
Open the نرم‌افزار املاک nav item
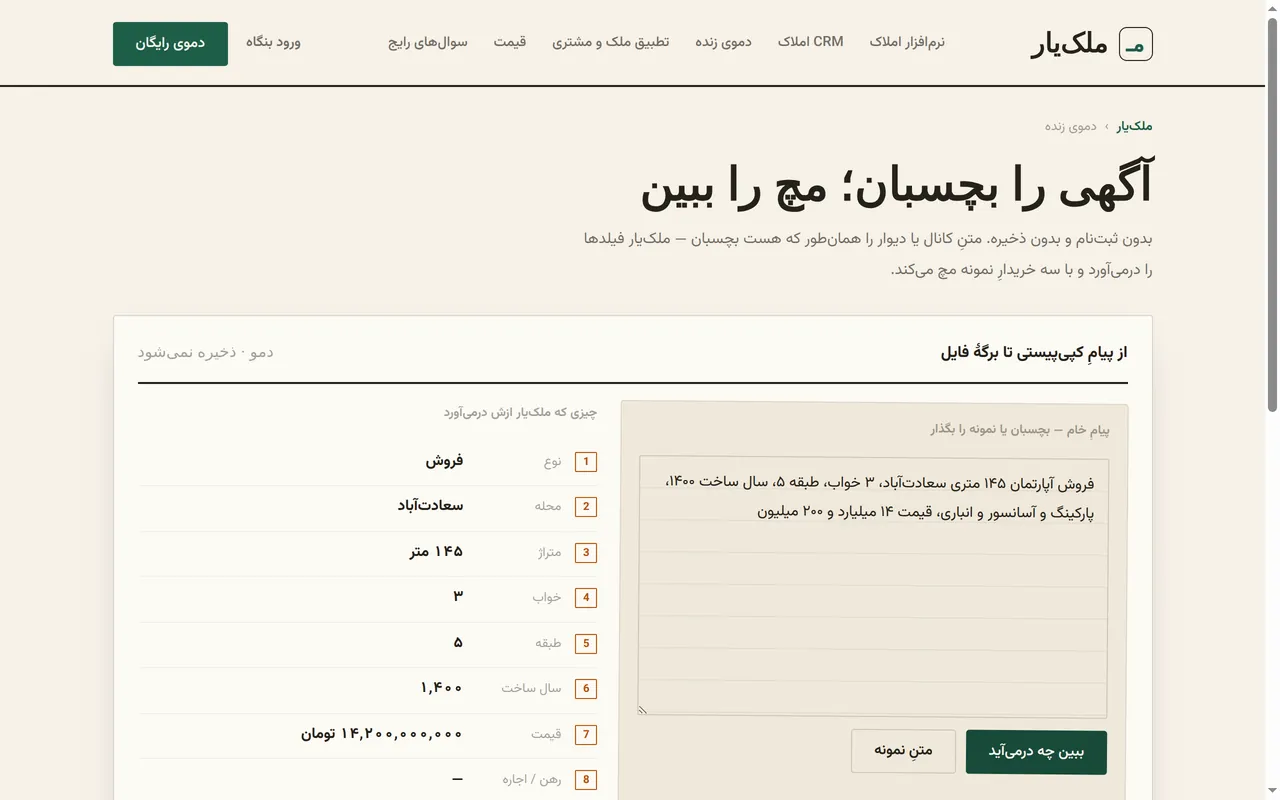click(907, 42)
